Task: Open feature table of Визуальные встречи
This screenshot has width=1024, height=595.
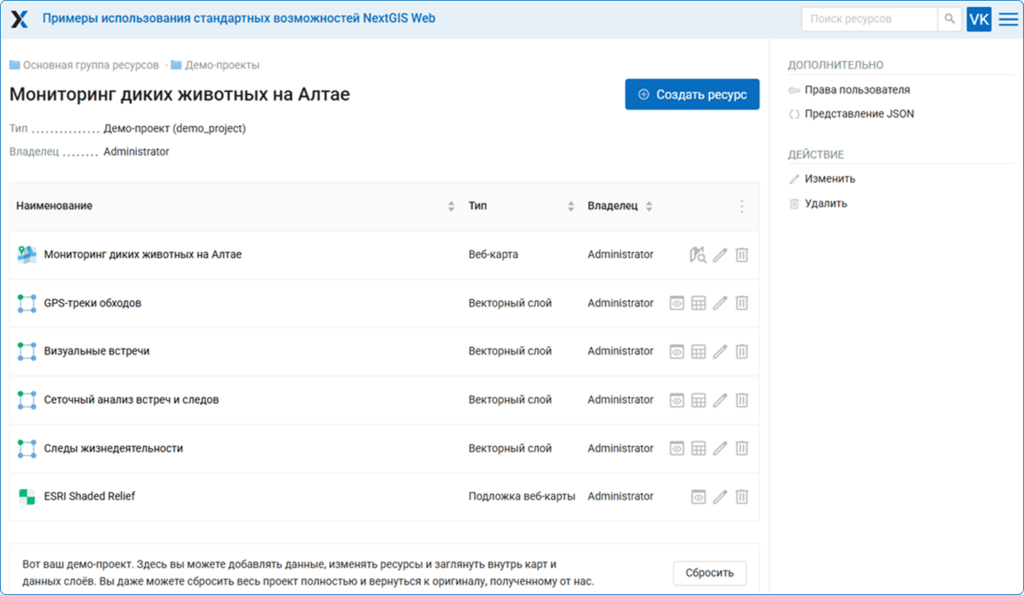Action: [x=698, y=351]
